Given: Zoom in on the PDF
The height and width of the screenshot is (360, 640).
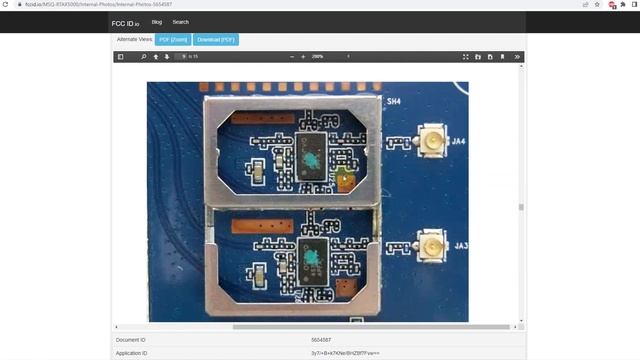Looking at the screenshot, I should (303, 57).
